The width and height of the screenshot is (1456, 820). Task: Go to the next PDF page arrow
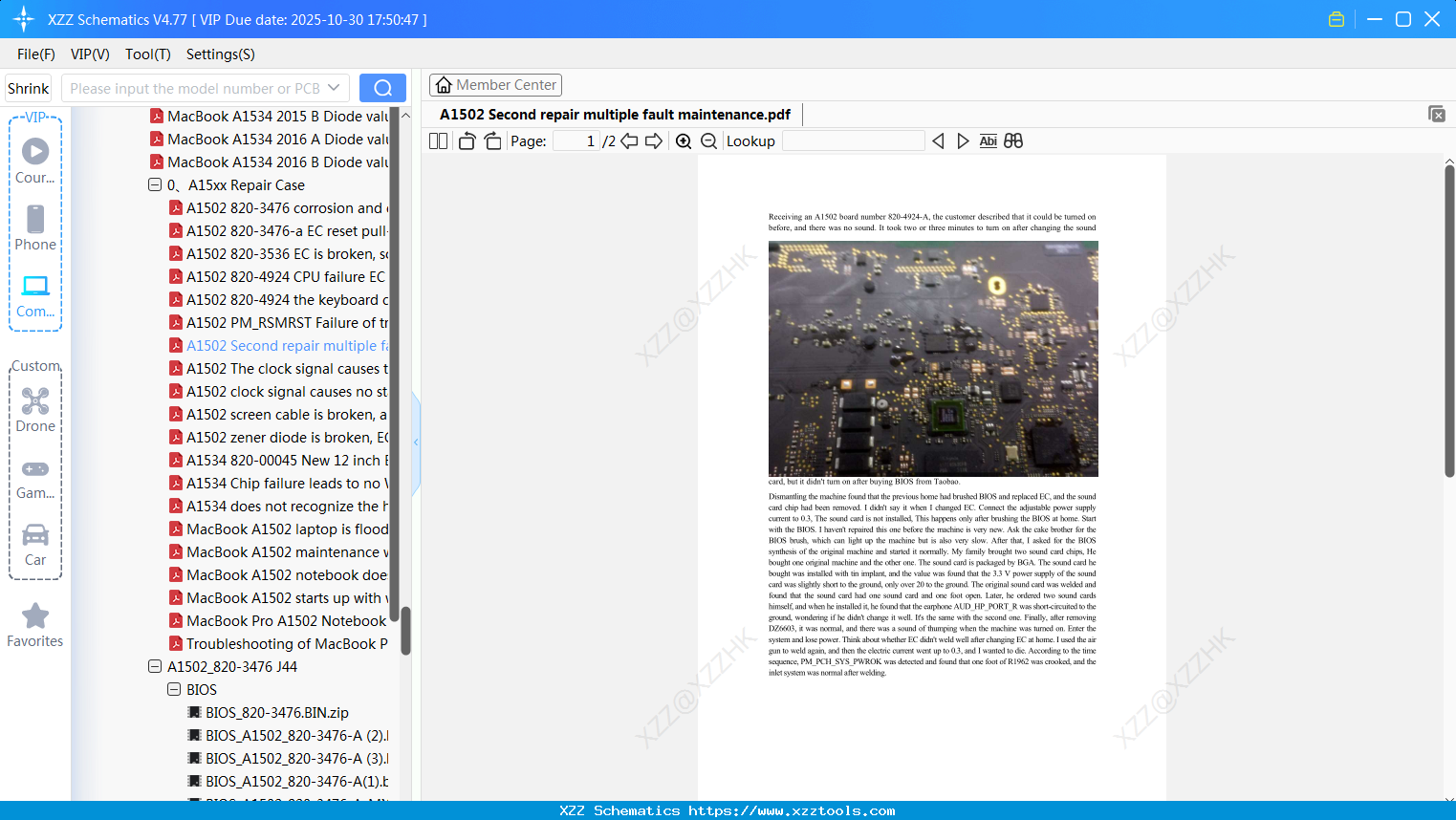pyautogui.click(x=654, y=141)
